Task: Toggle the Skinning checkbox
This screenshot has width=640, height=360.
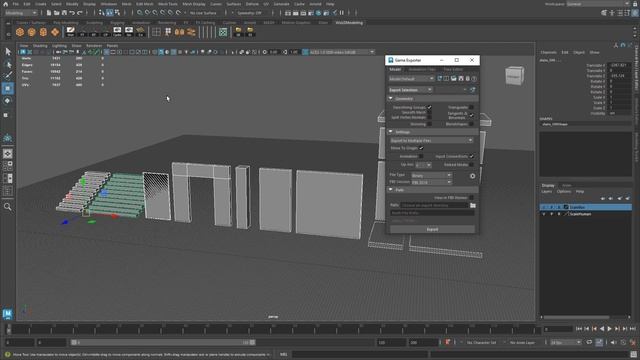Action: pyautogui.click(x=429, y=124)
